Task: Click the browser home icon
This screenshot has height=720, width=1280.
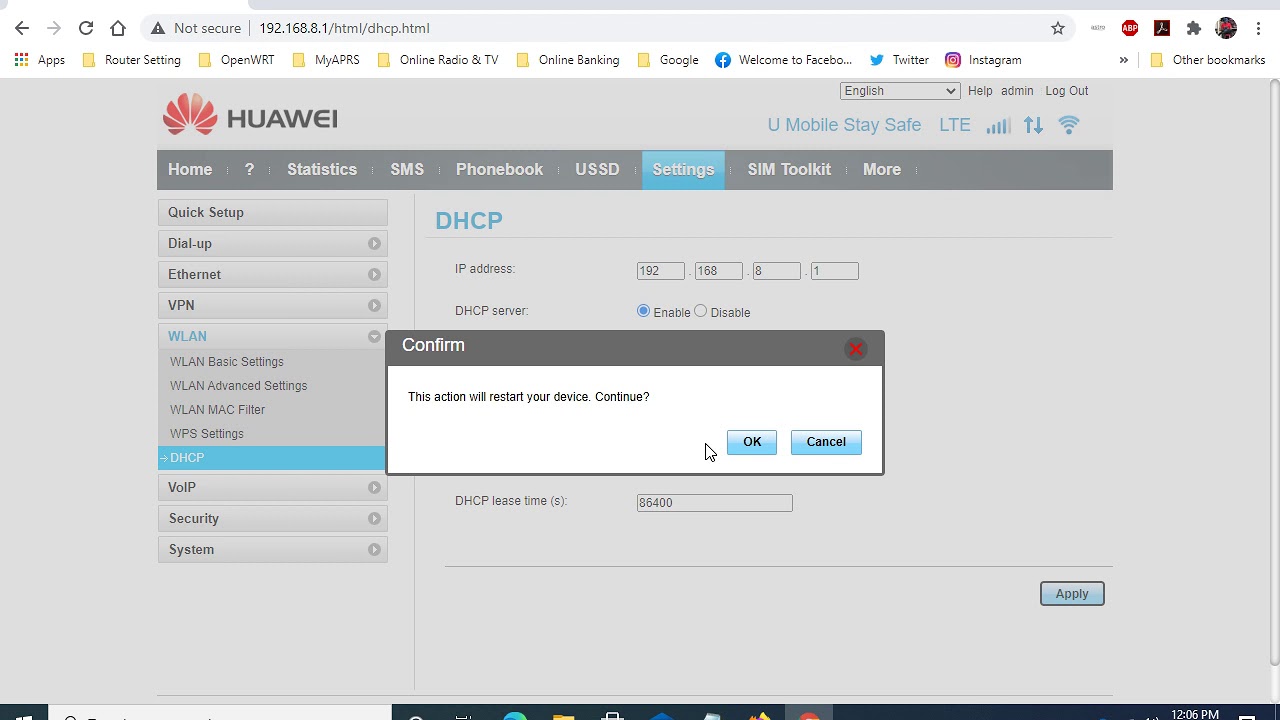Action: (x=118, y=28)
